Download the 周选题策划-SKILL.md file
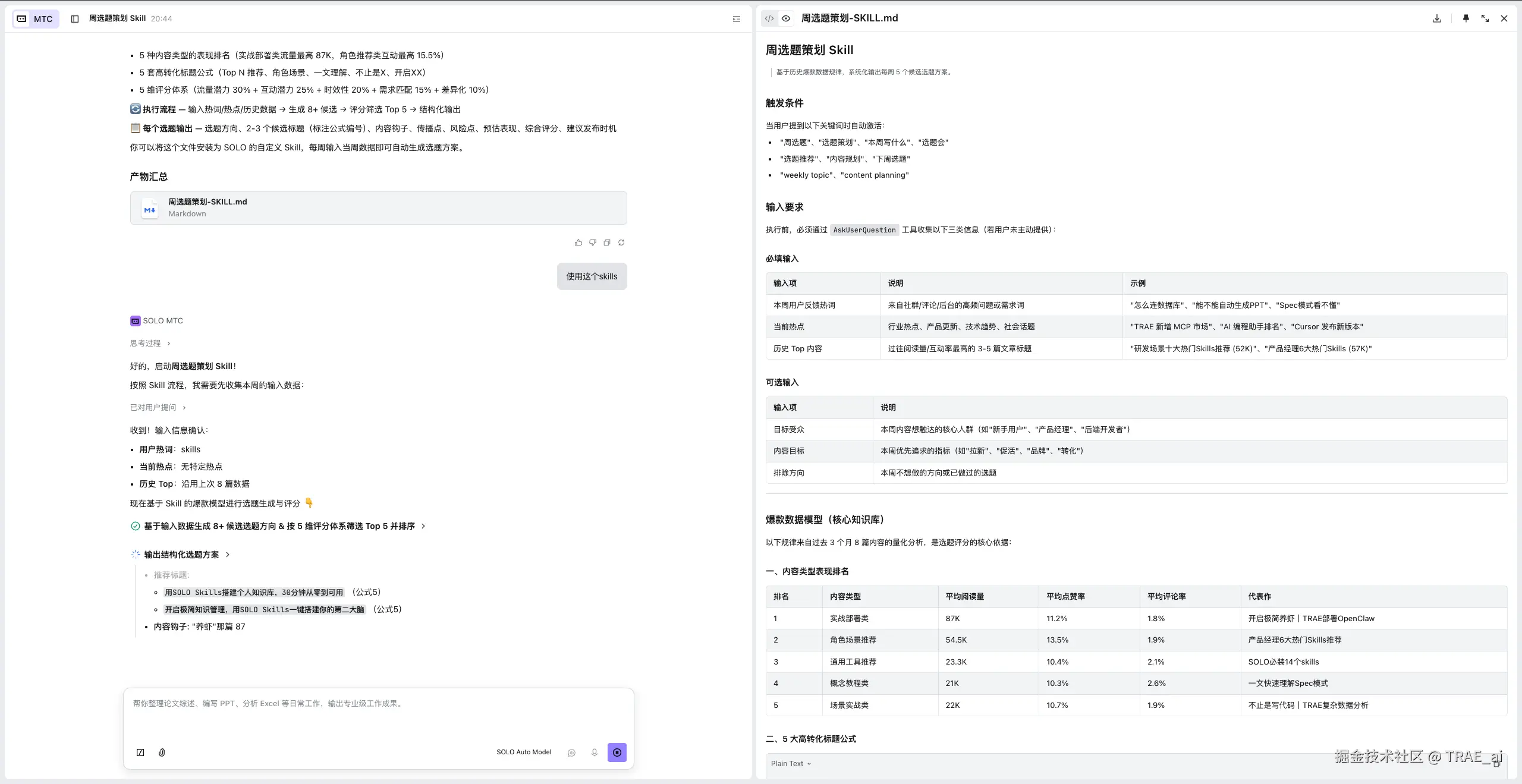The width and height of the screenshot is (1522, 784). [1437, 18]
